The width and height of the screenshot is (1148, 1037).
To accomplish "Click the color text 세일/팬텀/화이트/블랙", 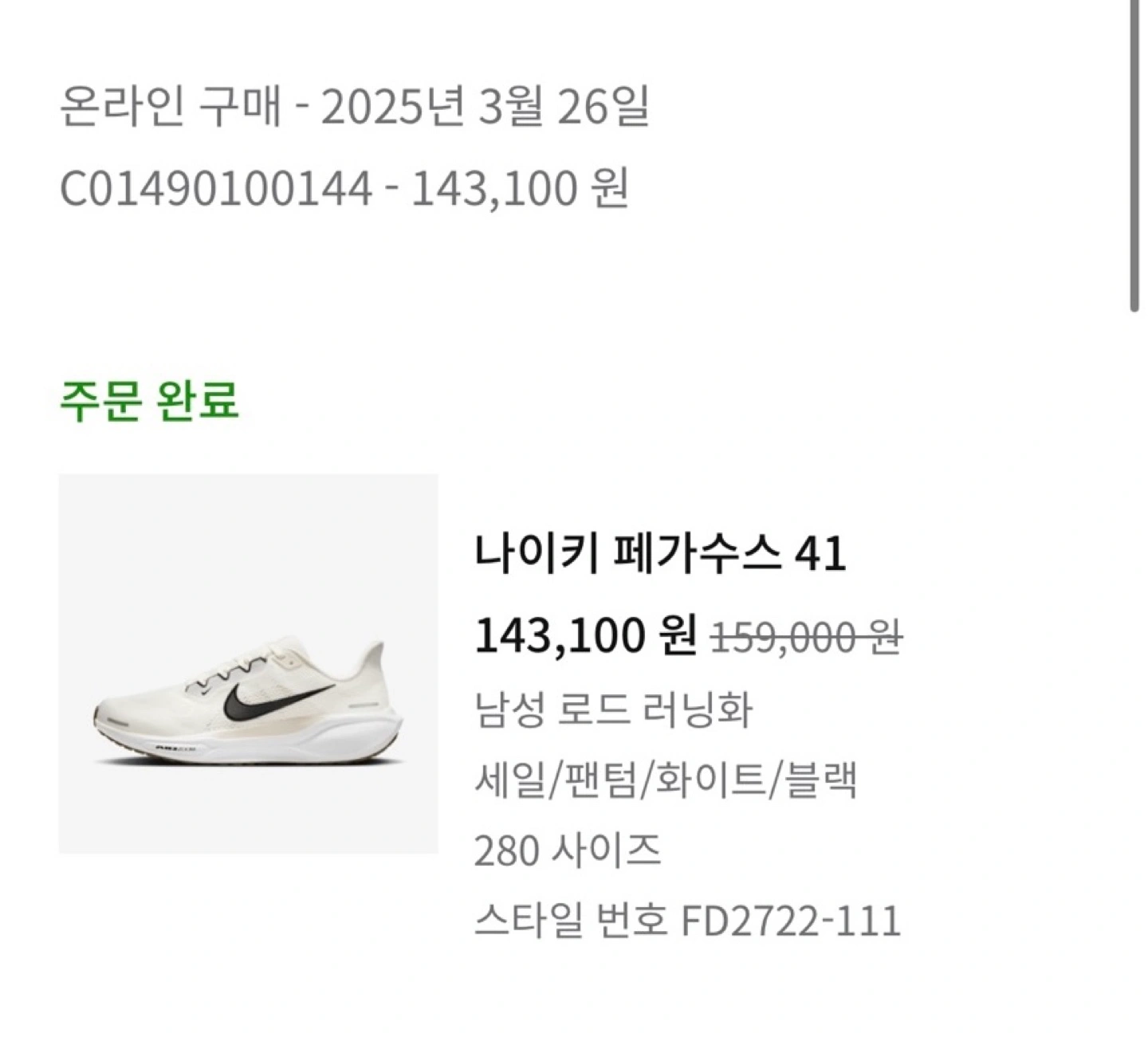I will (x=666, y=780).
